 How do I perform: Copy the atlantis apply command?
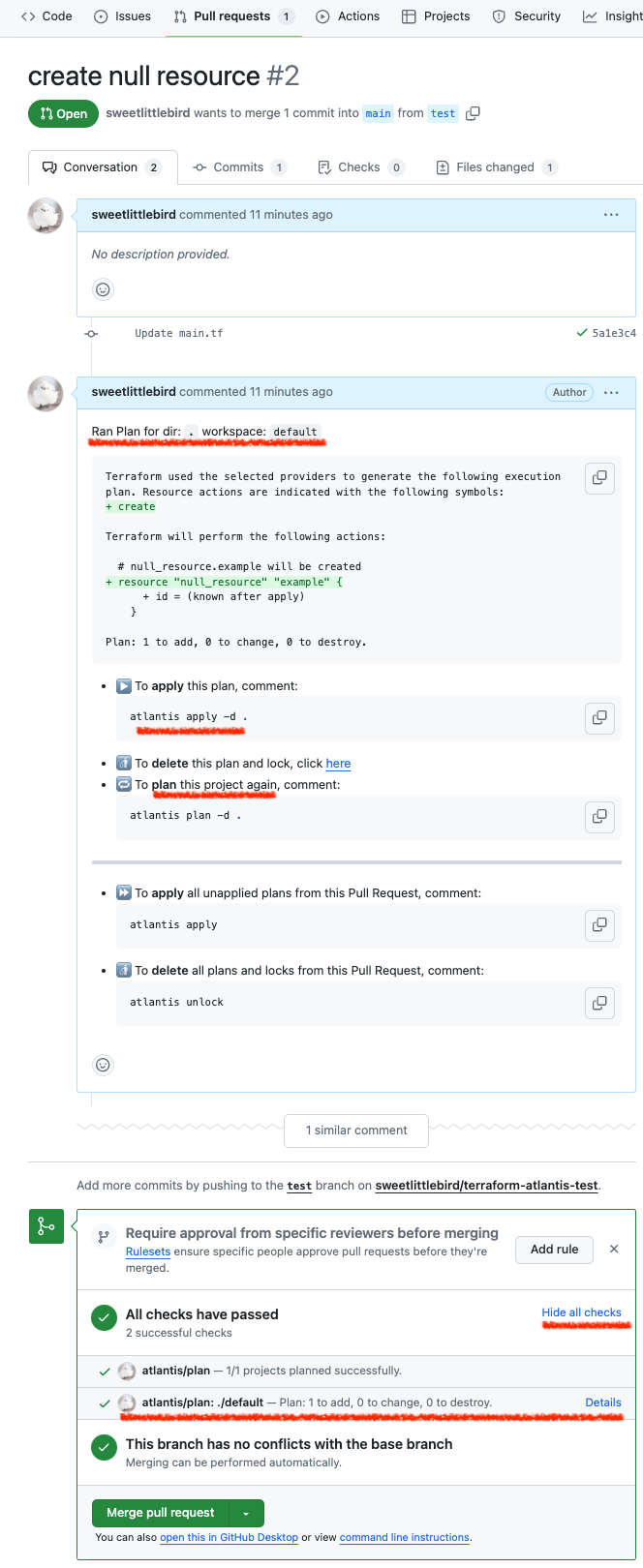pyautogui.click(x=600, y=925)
